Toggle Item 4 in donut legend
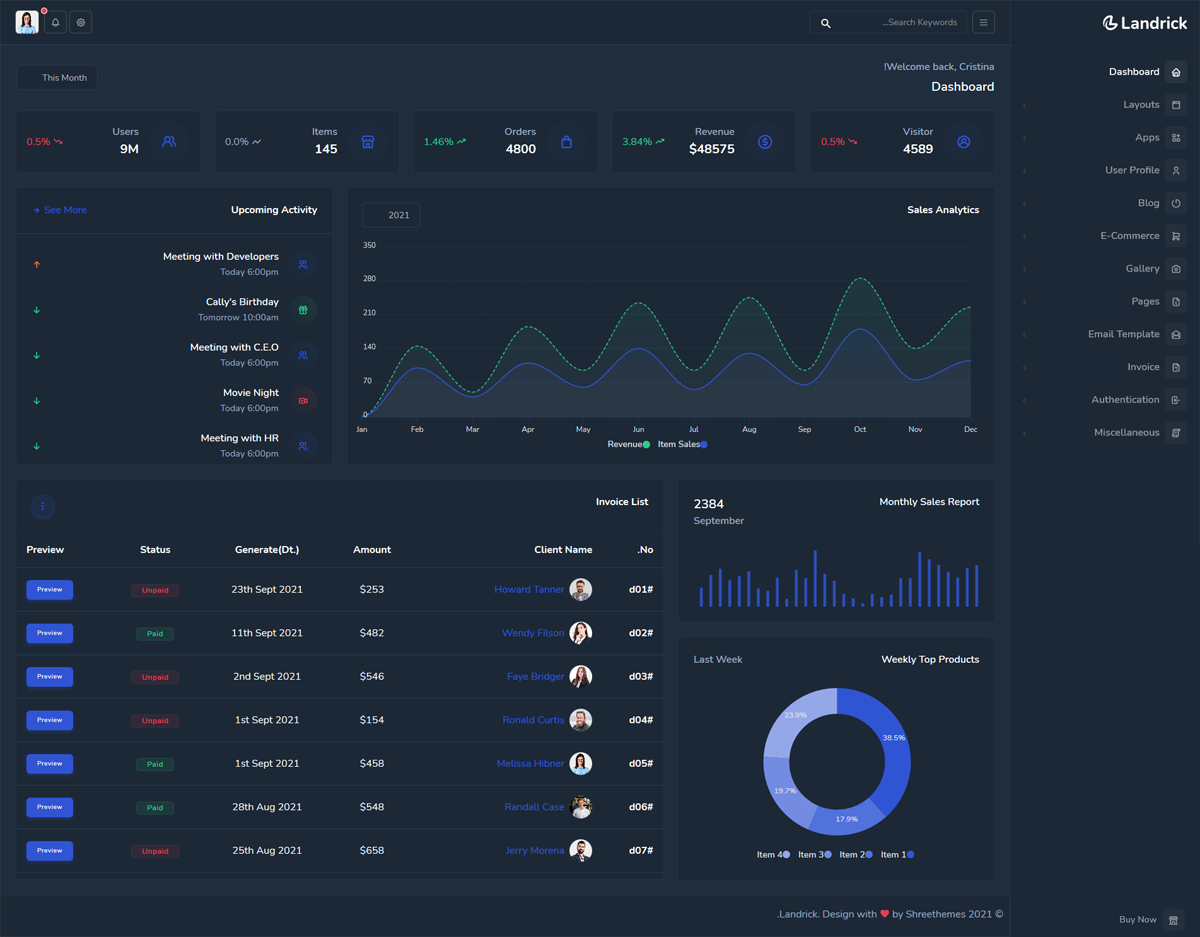1200x937 pixels. [x=773, y=855]
